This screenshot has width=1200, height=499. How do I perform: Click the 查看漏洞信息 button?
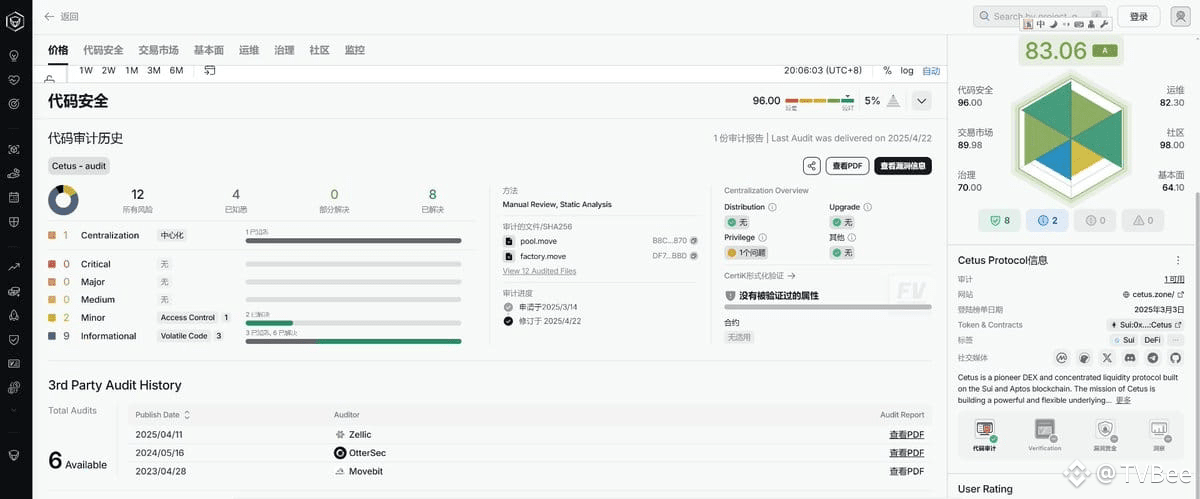[x=903, y=166]
